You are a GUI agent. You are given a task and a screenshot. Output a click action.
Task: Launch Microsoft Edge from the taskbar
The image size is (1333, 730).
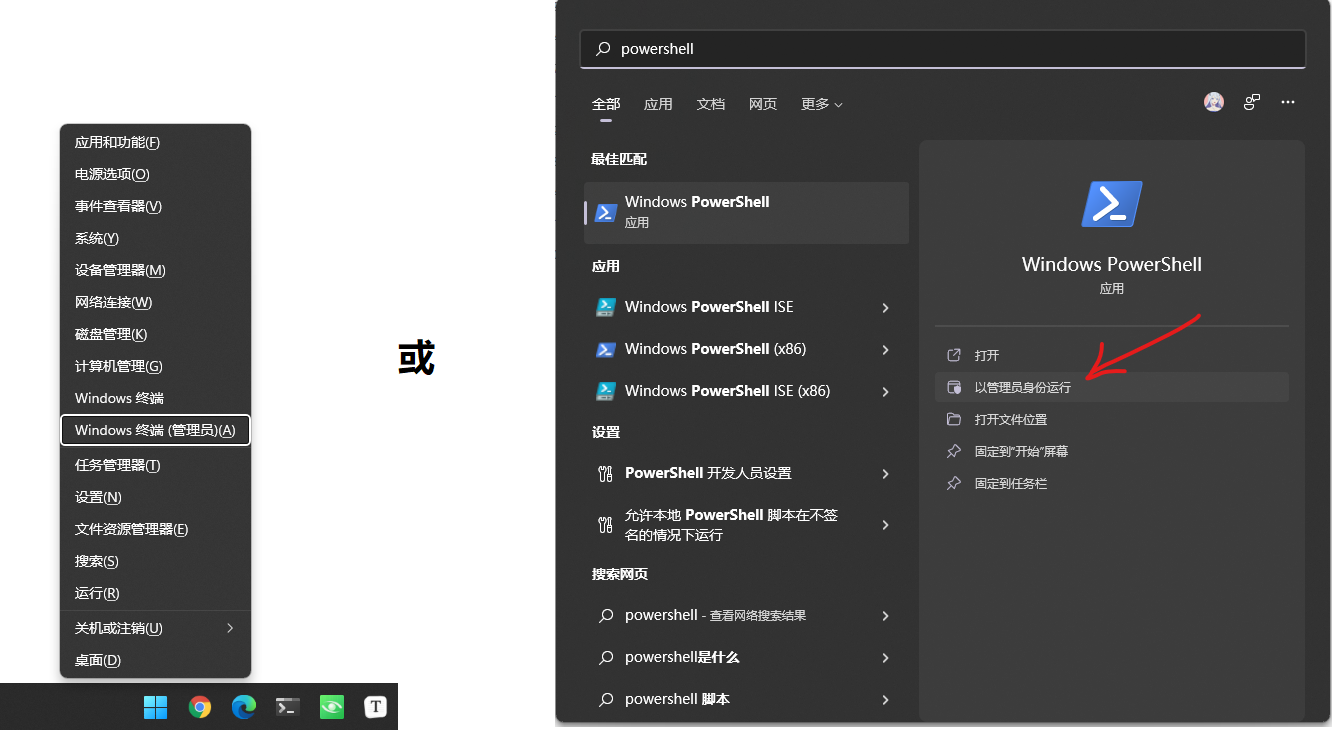(244, 707)
